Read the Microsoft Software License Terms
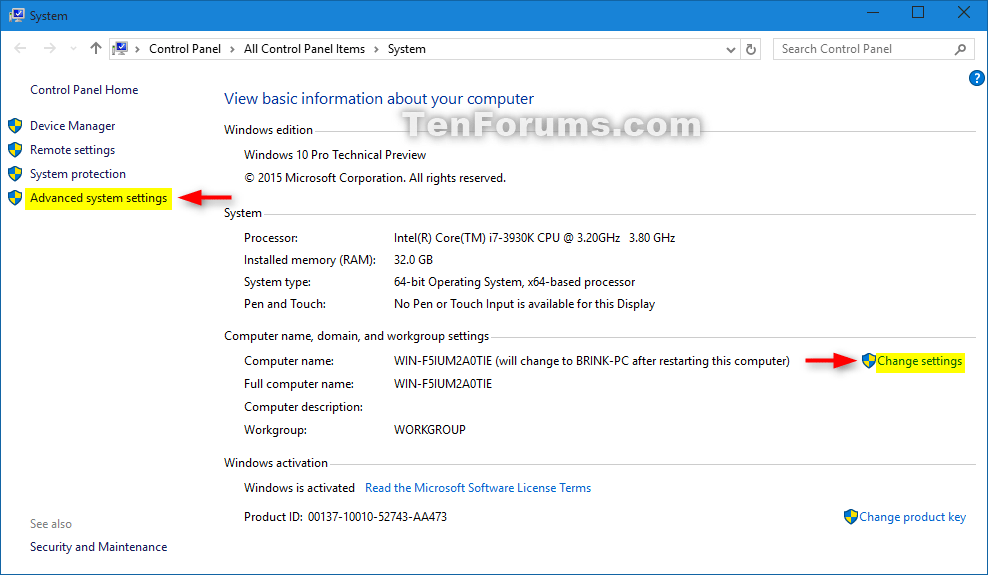Image resolution: width=988 pixels, height=575 pixels. click(478, 488)
